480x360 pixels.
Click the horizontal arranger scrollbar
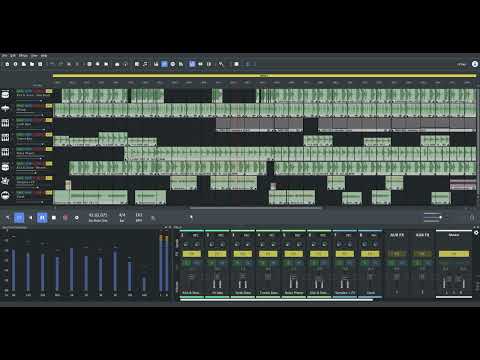click(x=256, y=208)
